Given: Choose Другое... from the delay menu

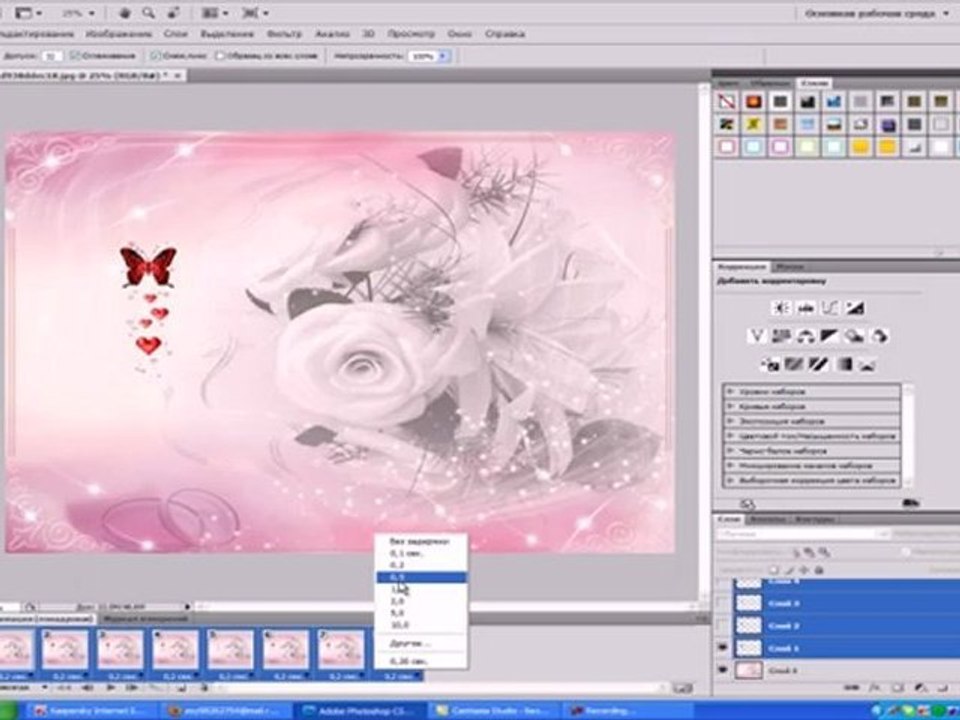Looking at the screenshot, I should click(421, 643).
